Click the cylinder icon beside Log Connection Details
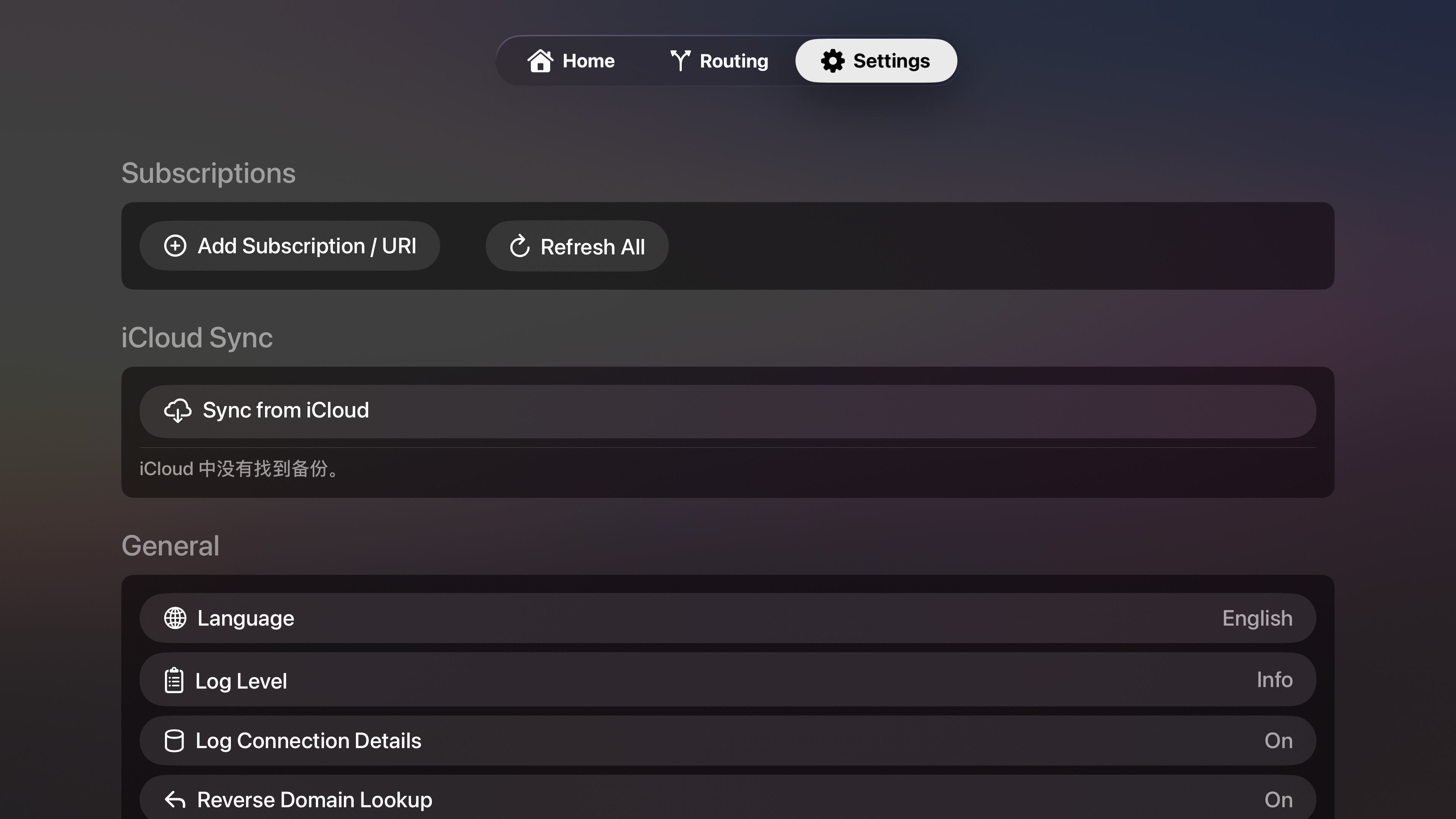 tap(174, 741)
